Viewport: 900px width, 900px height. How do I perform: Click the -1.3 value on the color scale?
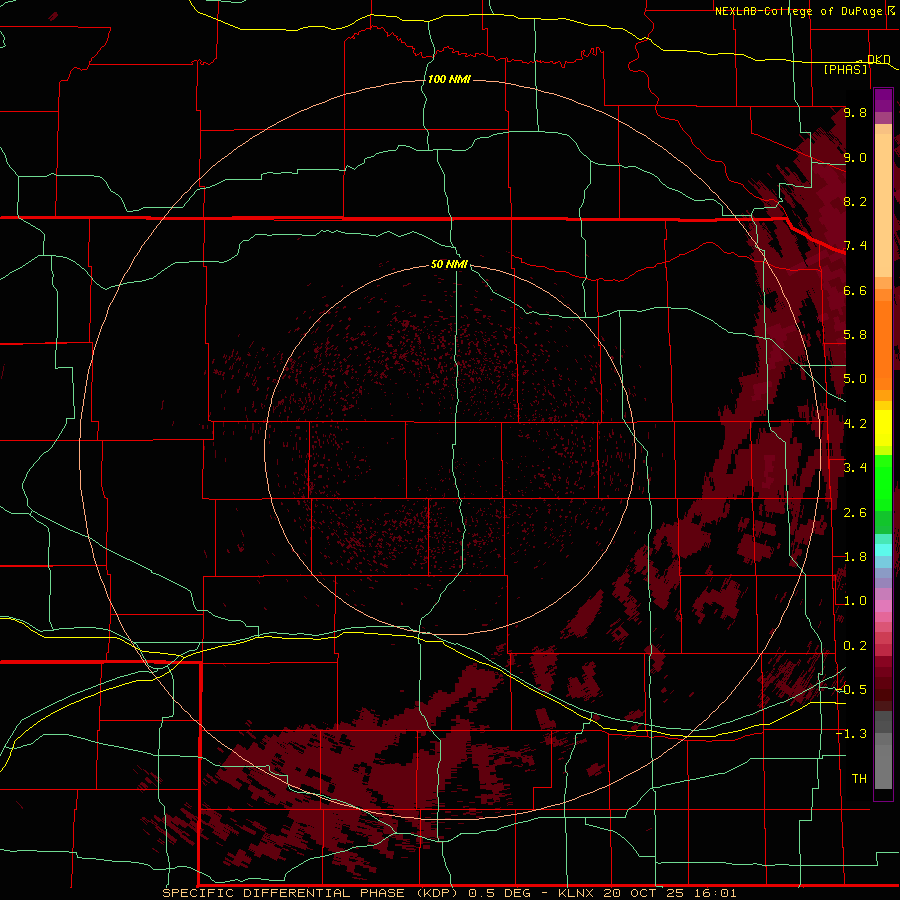pos(851,734)
